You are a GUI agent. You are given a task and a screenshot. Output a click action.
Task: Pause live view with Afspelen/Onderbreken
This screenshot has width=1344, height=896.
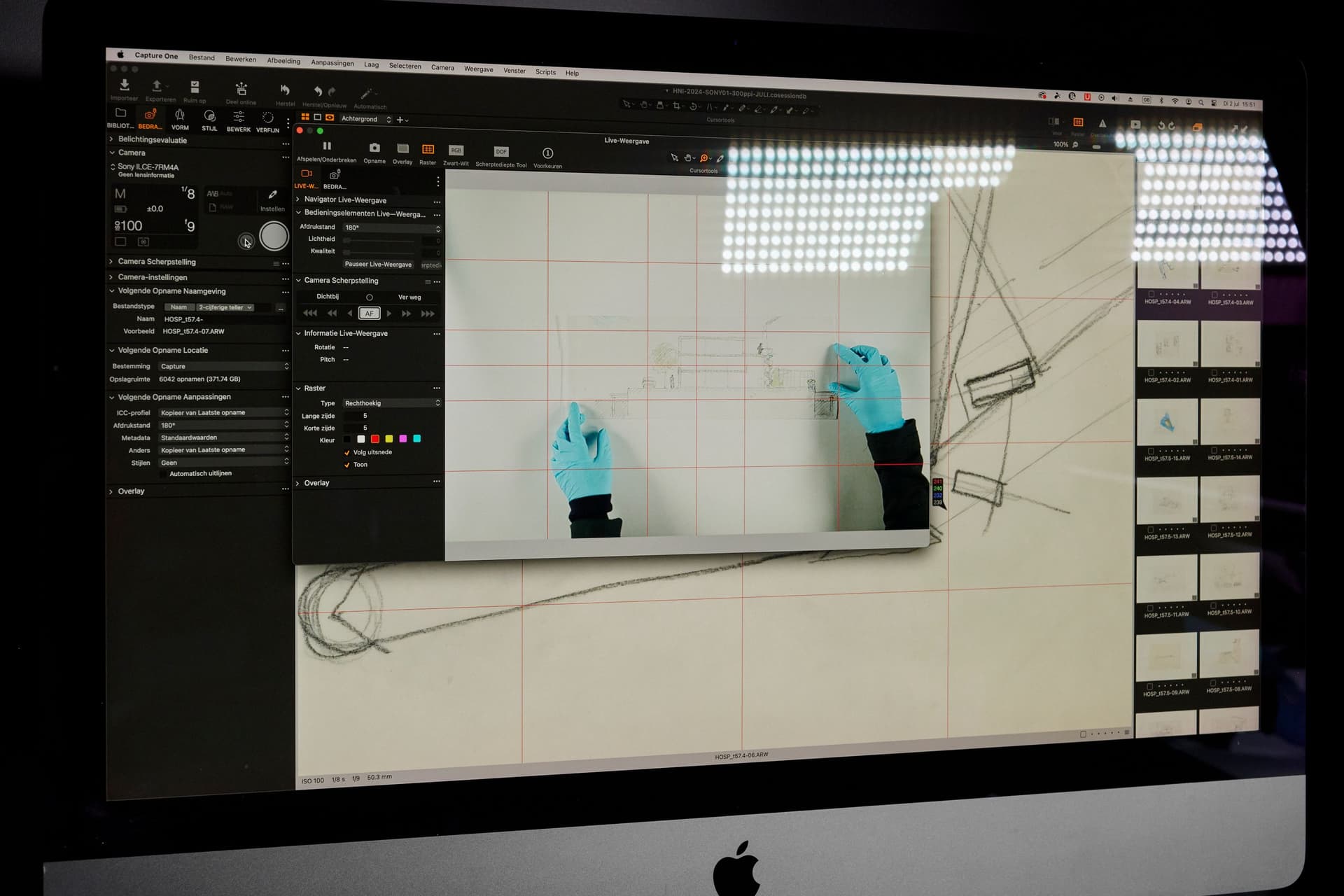tap(327, 146)
